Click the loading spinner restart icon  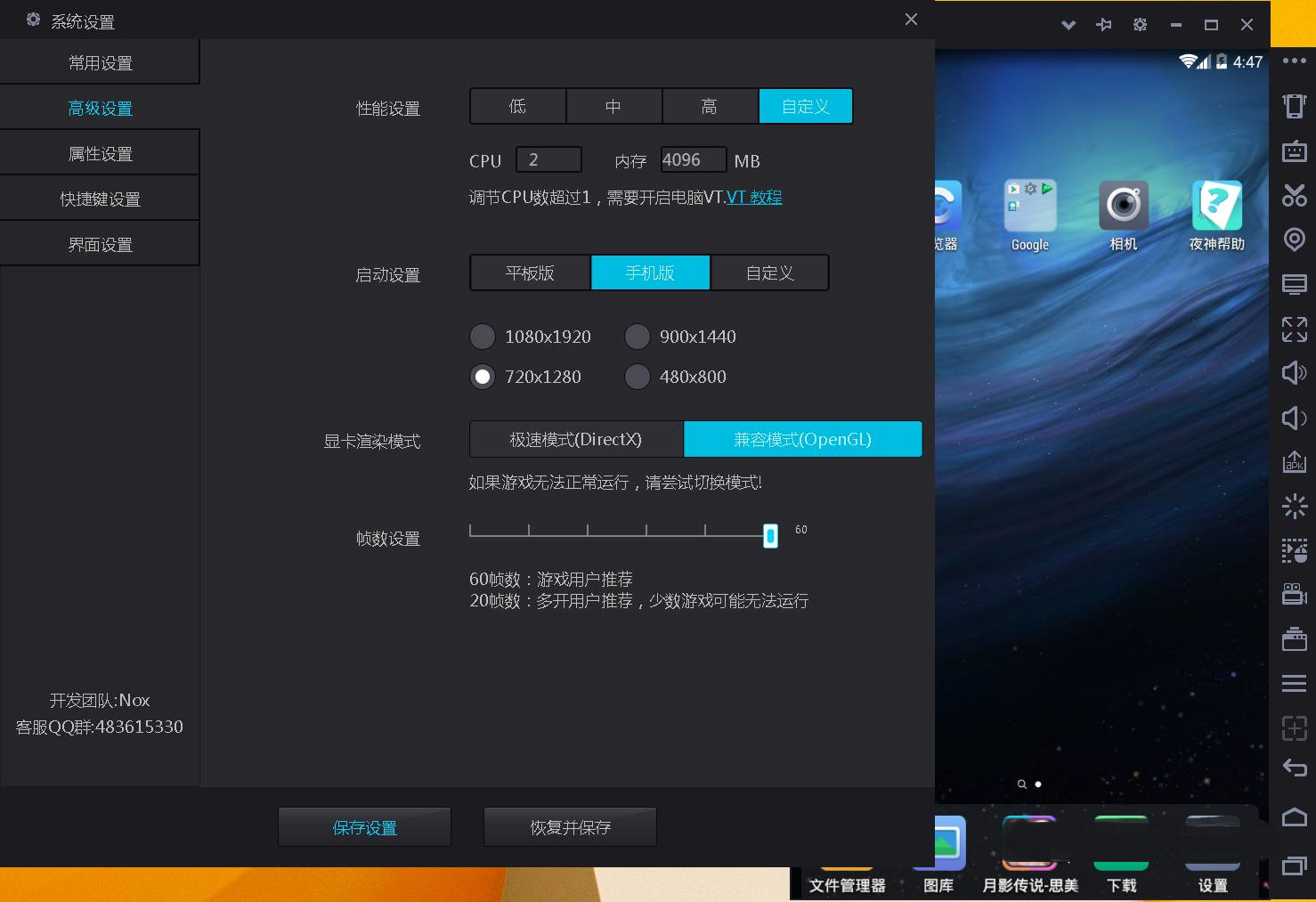point(1294,506)
